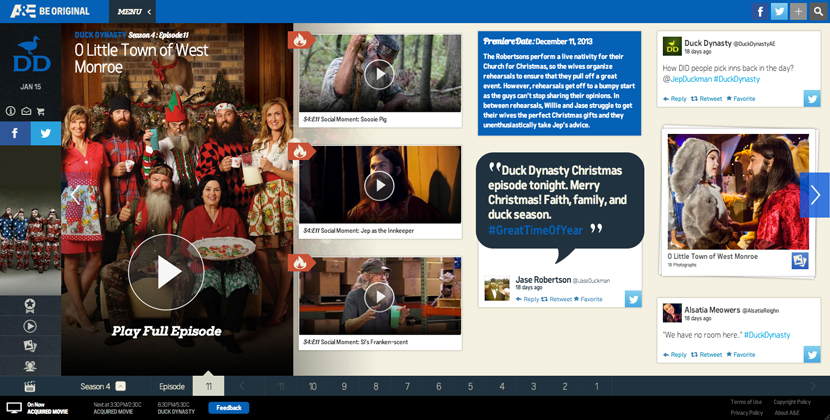Click Twitter bird on Jase Robertson tweet
830x420 pixels.
(633, 299)
